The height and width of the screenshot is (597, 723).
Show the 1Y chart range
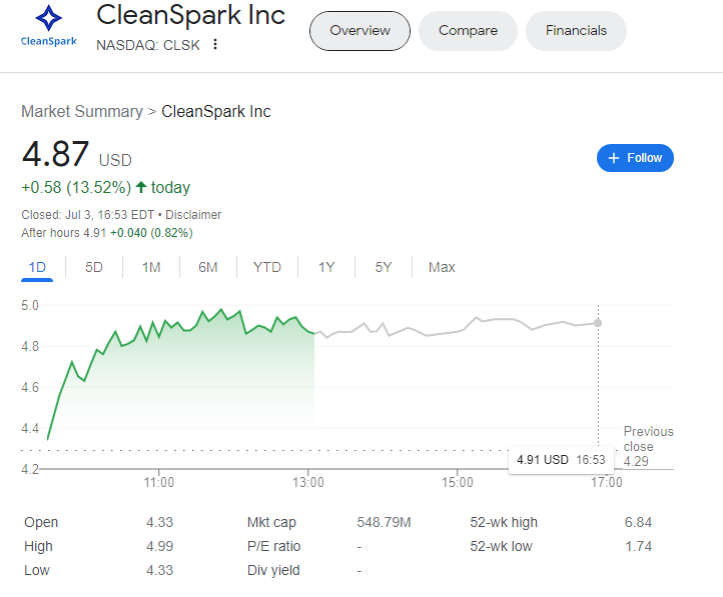pos(326,267)
